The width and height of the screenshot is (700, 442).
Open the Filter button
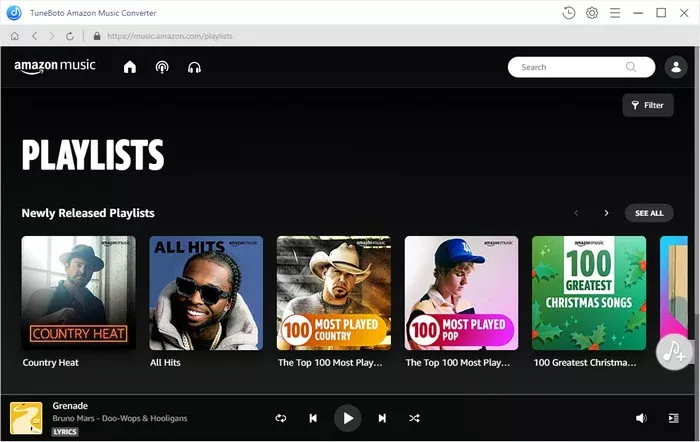[648, 105]
